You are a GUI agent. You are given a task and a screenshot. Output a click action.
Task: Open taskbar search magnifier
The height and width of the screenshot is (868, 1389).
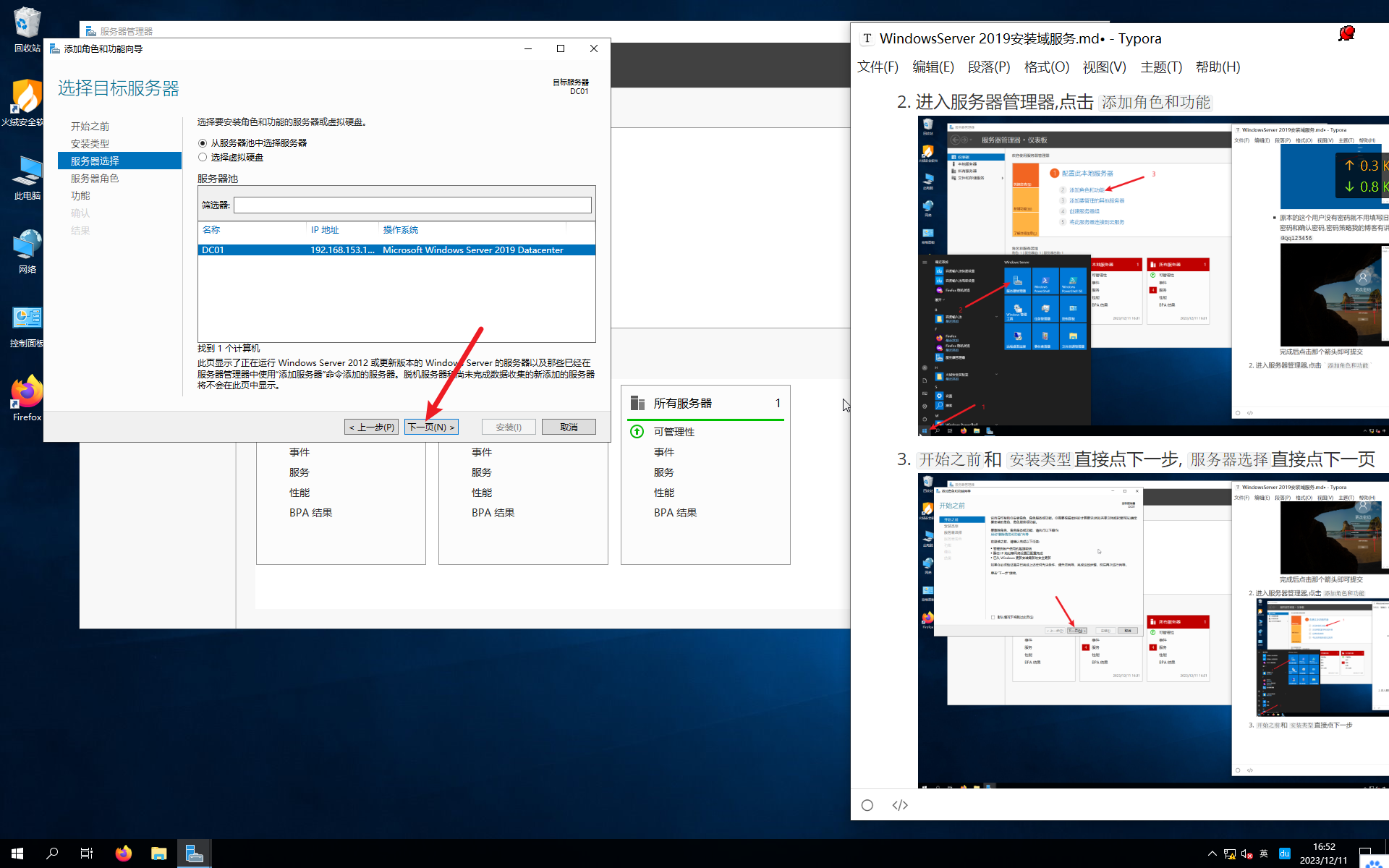click(x=52, y=854)
